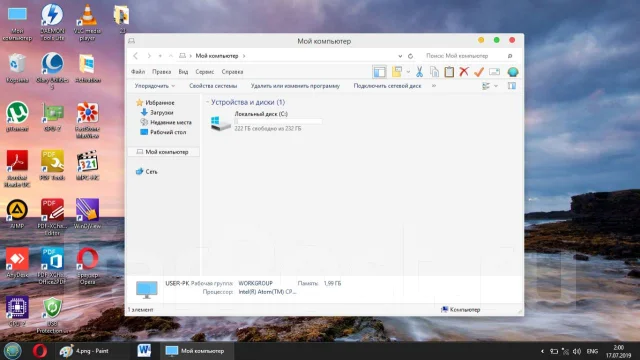Expand the chevron after Мой компьютер breadcrumb
The height and width of the screenshot is (360, 640).
[x=244, y=56]
